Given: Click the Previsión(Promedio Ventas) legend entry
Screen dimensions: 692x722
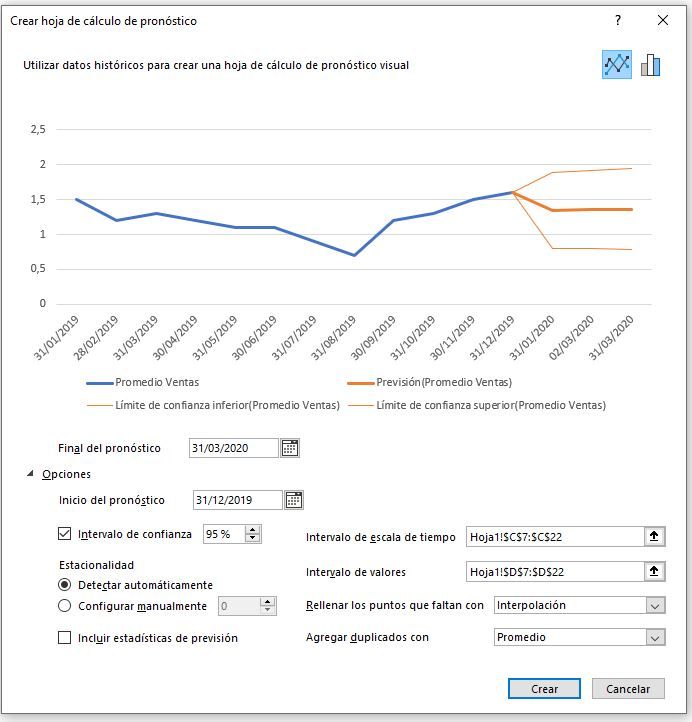Looking at the screenshot, I should click(430, 382).
